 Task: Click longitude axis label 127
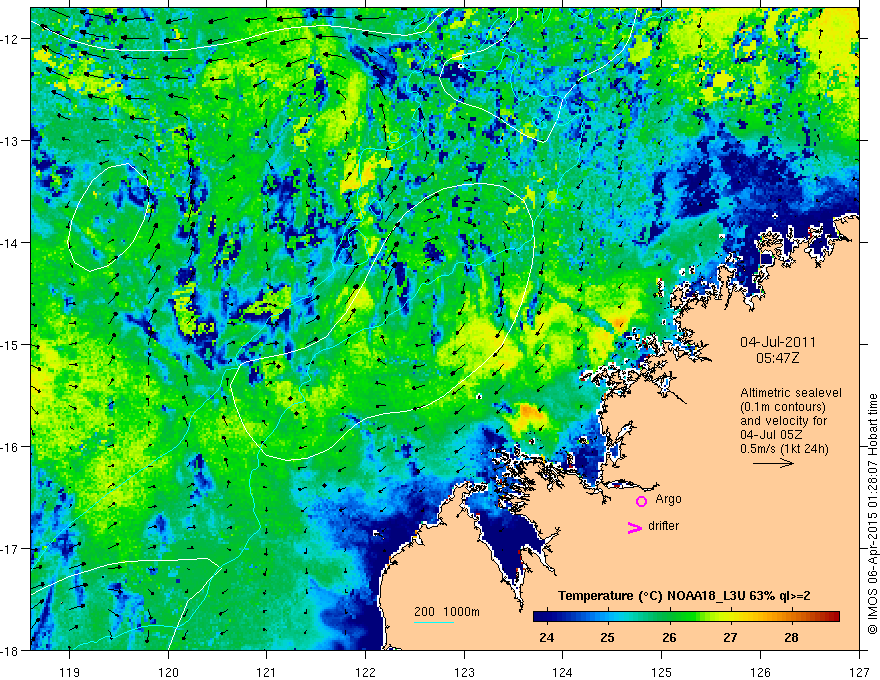pos(859,672)
